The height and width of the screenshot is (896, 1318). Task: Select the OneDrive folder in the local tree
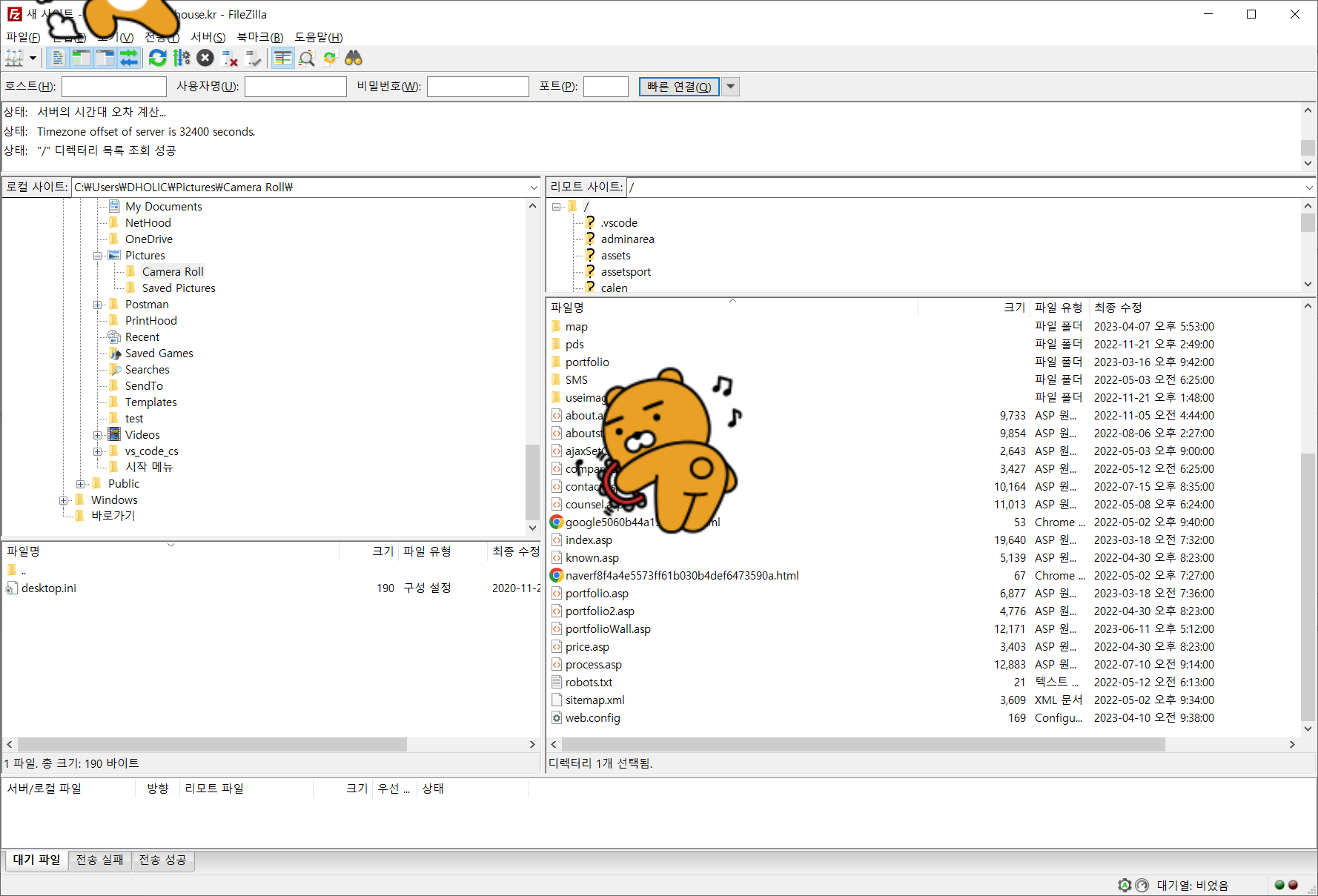(x=149, y=239)
